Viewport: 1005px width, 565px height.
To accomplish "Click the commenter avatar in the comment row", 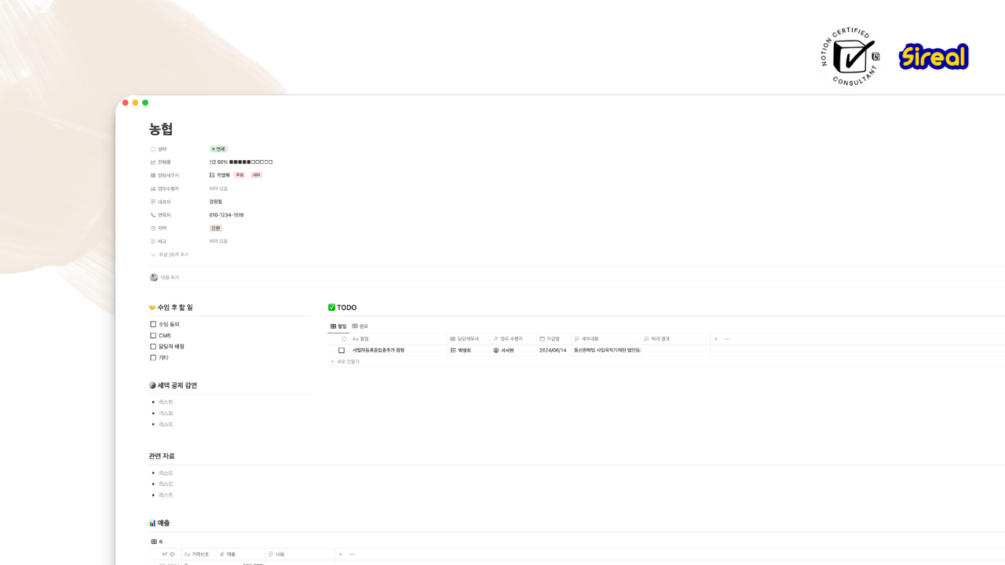I will 154,277.
